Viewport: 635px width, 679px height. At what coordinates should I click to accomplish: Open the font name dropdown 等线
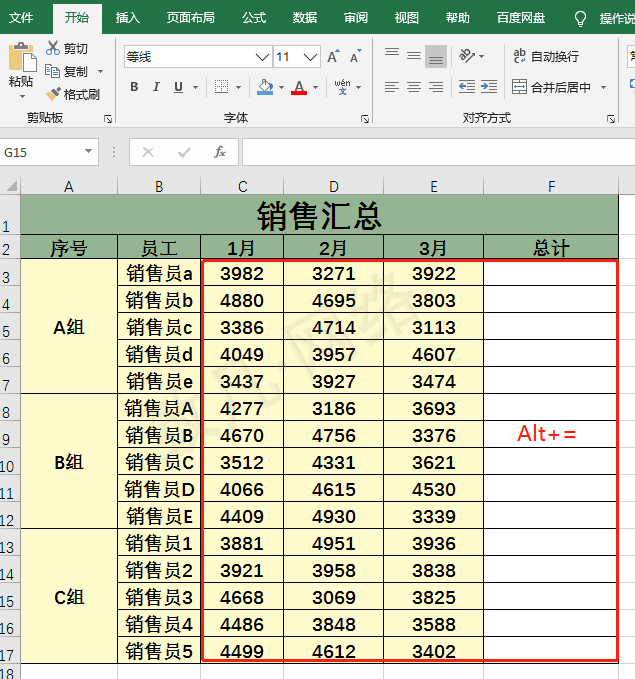click(262, 57)
